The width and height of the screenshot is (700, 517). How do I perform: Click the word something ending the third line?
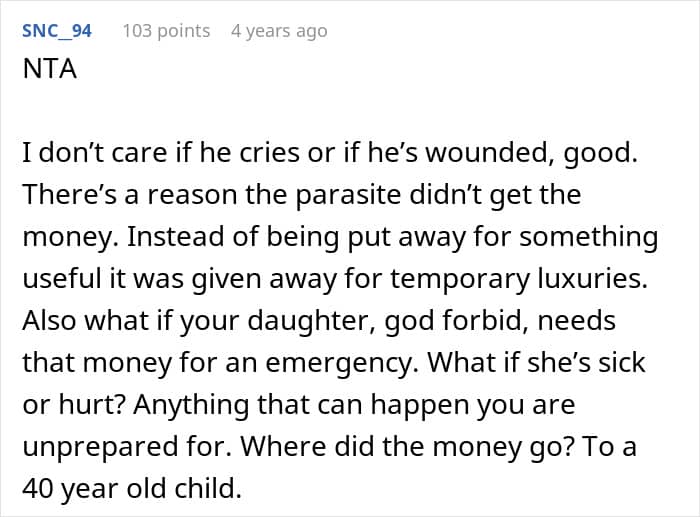(x=588, y=237)
